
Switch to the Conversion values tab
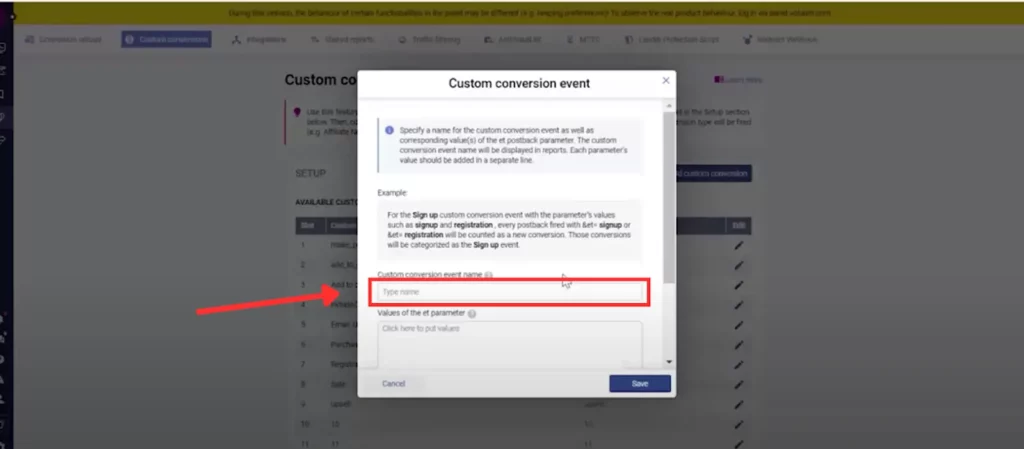click(x=64, y=40)
